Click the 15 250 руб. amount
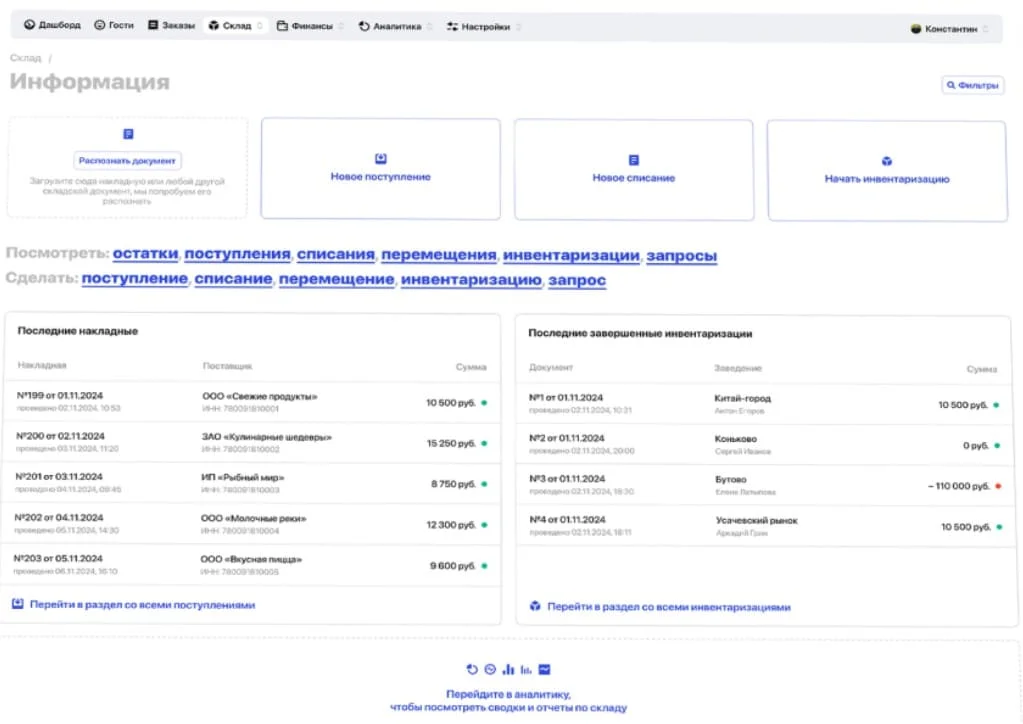The image size is (1023, 724). point(451,444)
